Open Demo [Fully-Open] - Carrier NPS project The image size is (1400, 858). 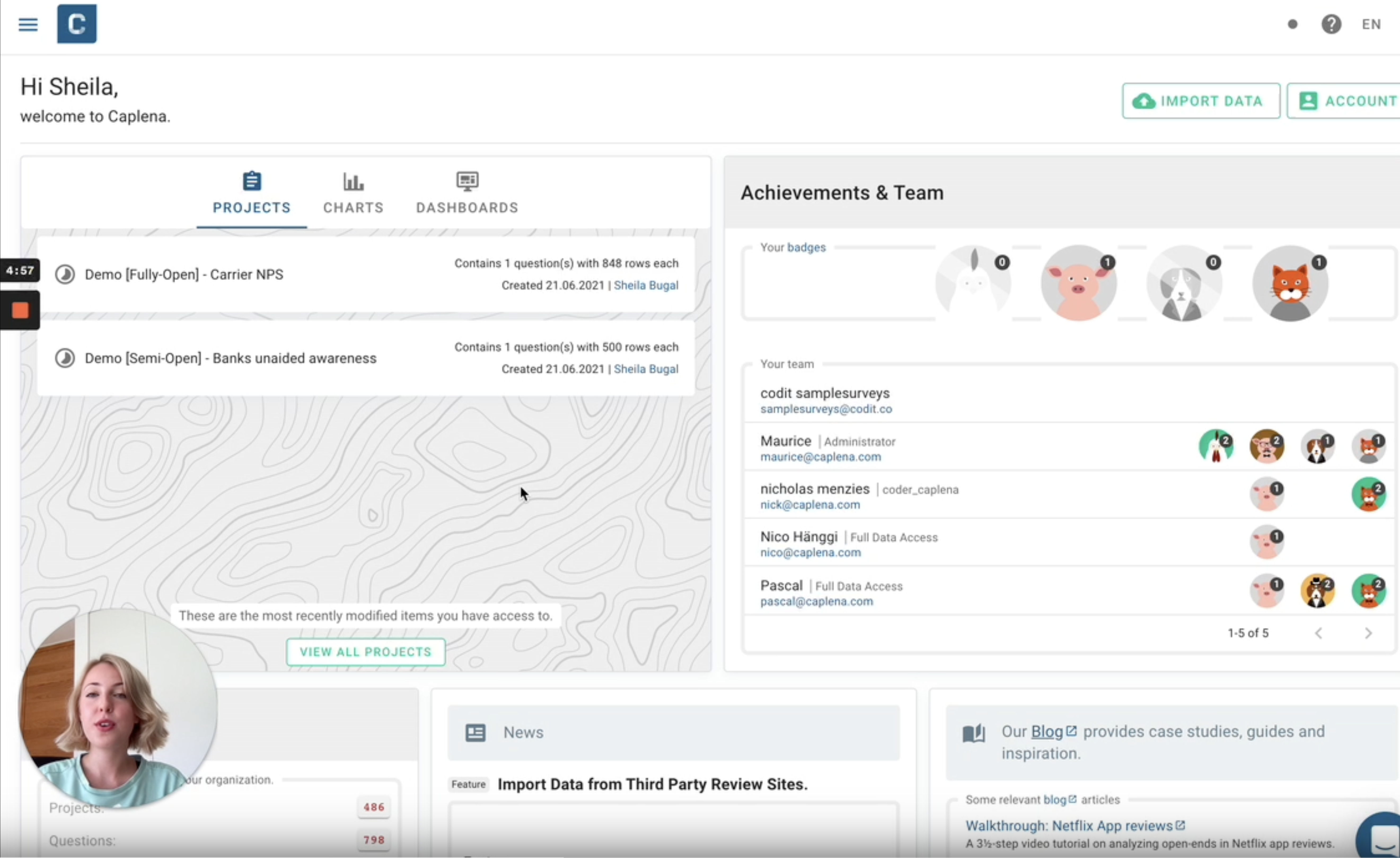[x=366, y=274]
